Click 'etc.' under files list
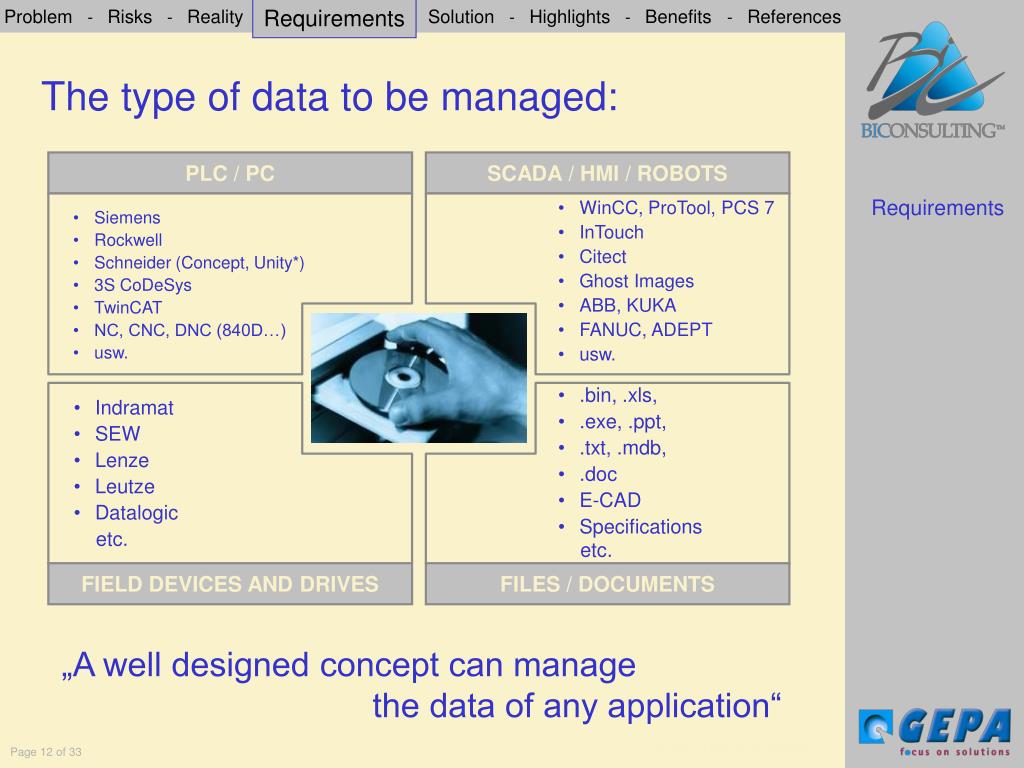This screenshot has width=1024, height=768. 596,550
